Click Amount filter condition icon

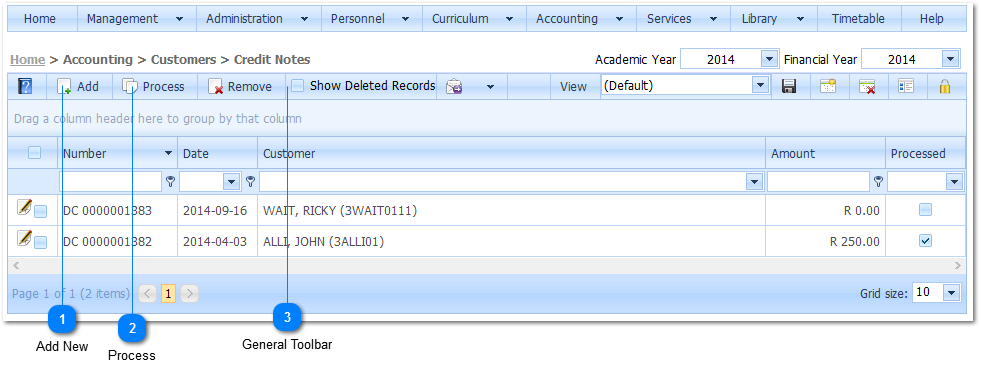(x=878, y=182)
